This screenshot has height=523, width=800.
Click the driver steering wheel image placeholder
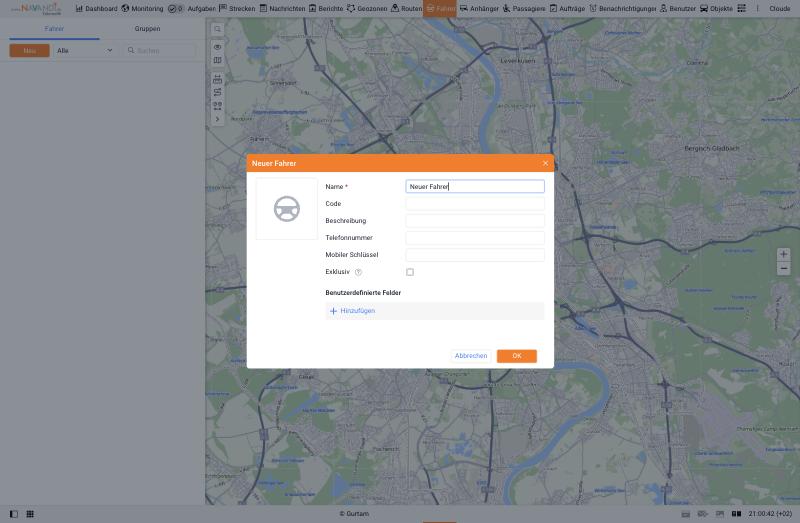pyautogui.click(x=287, y=209)
